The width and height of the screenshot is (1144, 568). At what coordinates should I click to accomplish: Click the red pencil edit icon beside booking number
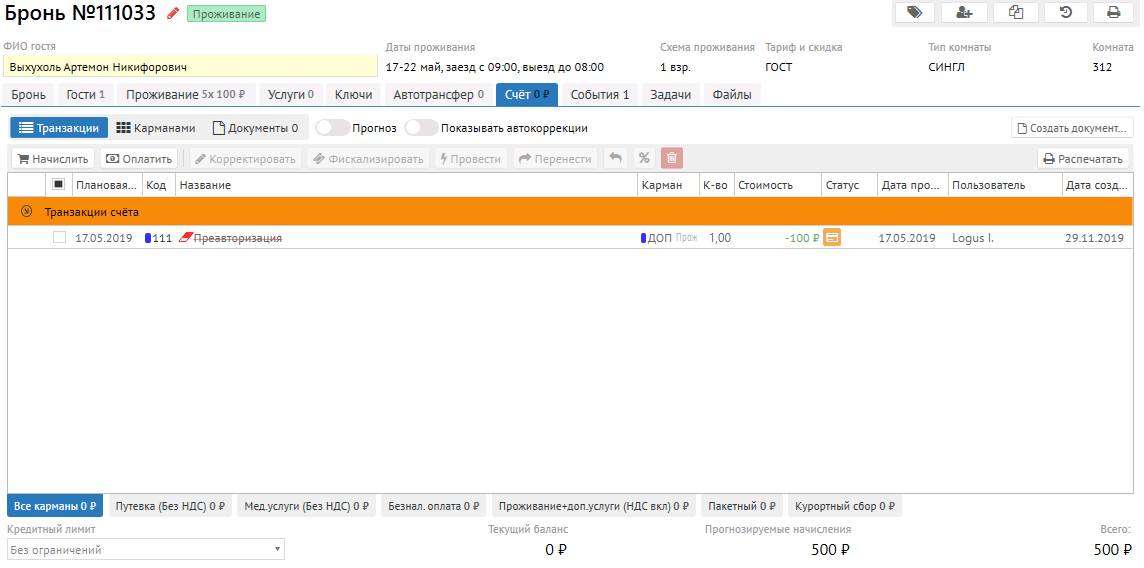173,12
